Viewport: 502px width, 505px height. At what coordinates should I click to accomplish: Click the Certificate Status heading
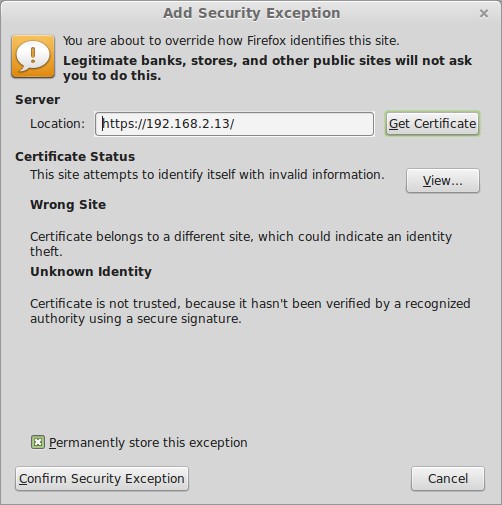[75, 157]
